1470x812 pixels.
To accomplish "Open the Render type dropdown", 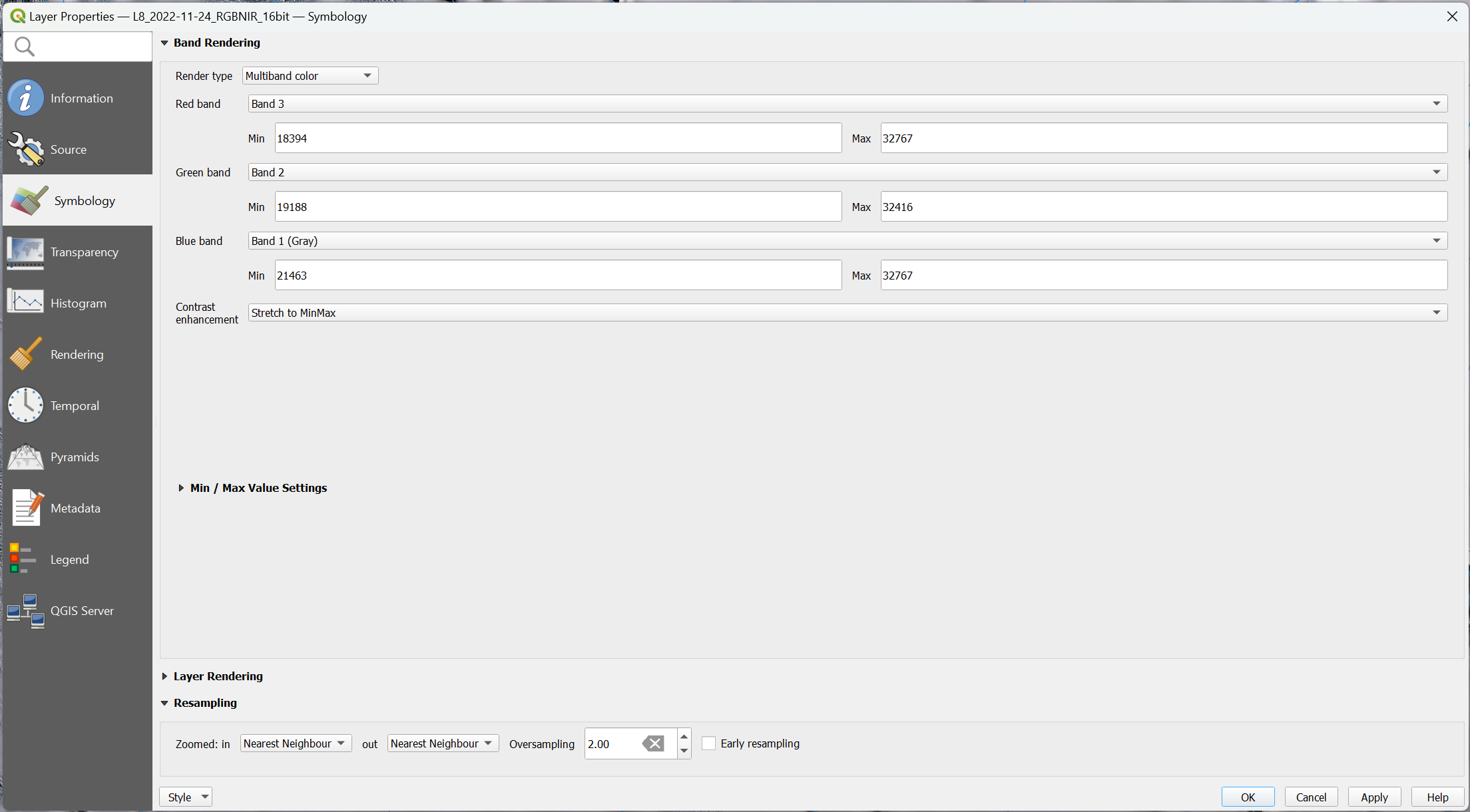I will 310,76.
